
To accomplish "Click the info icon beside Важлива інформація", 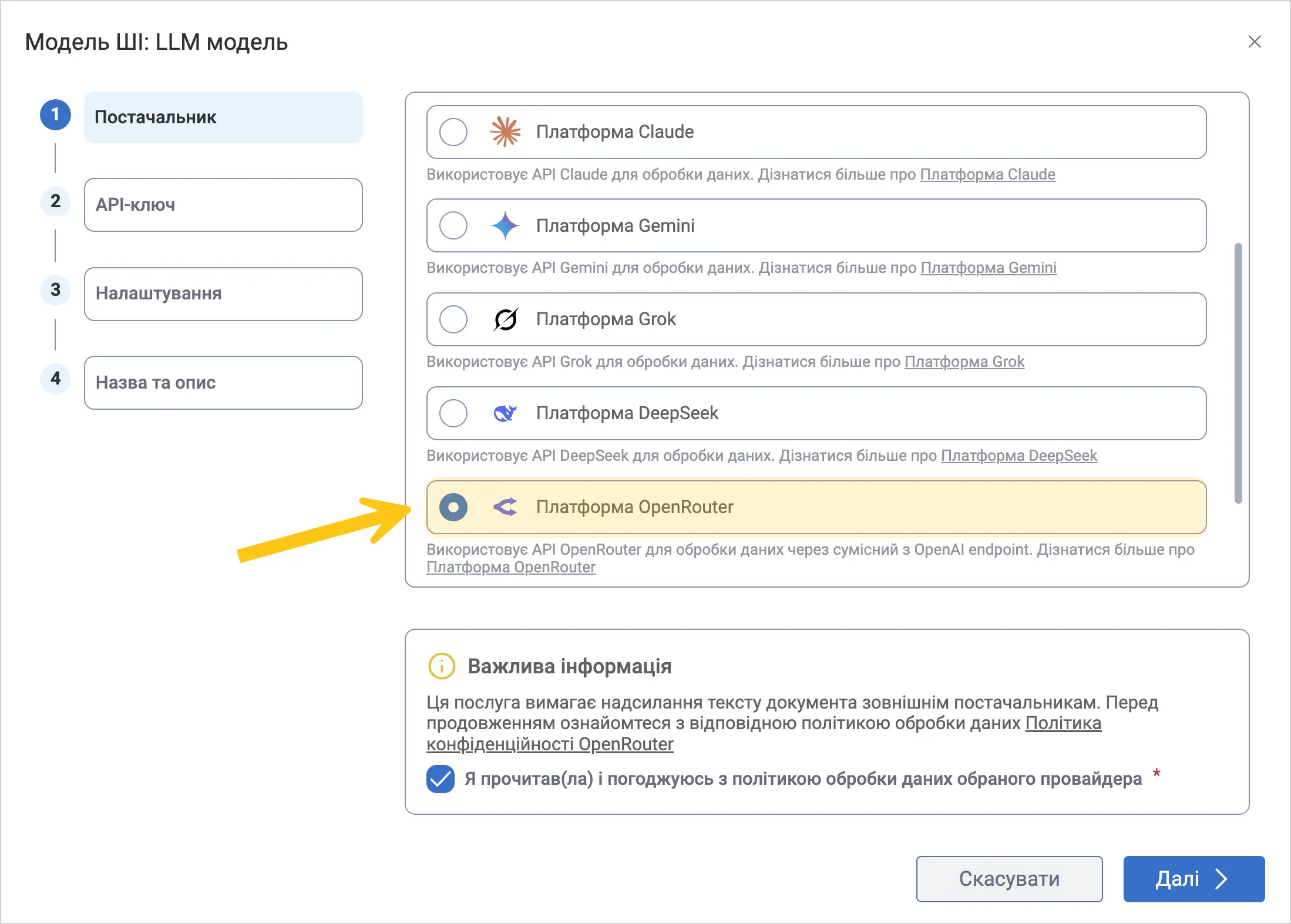I will [x=442, y=666].
